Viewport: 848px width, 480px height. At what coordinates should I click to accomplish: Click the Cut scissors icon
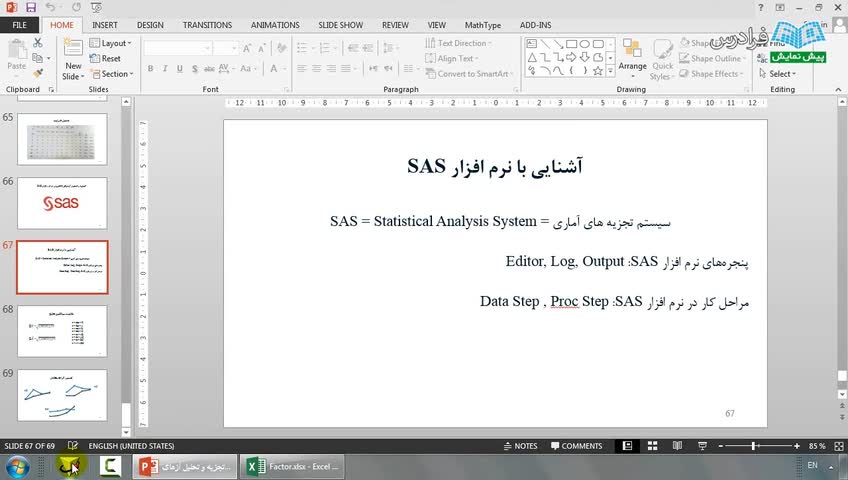point(37,43)
